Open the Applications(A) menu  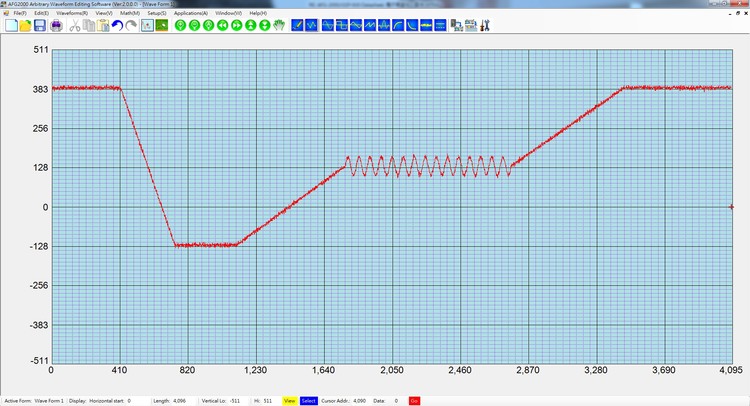tap(191, 13)
